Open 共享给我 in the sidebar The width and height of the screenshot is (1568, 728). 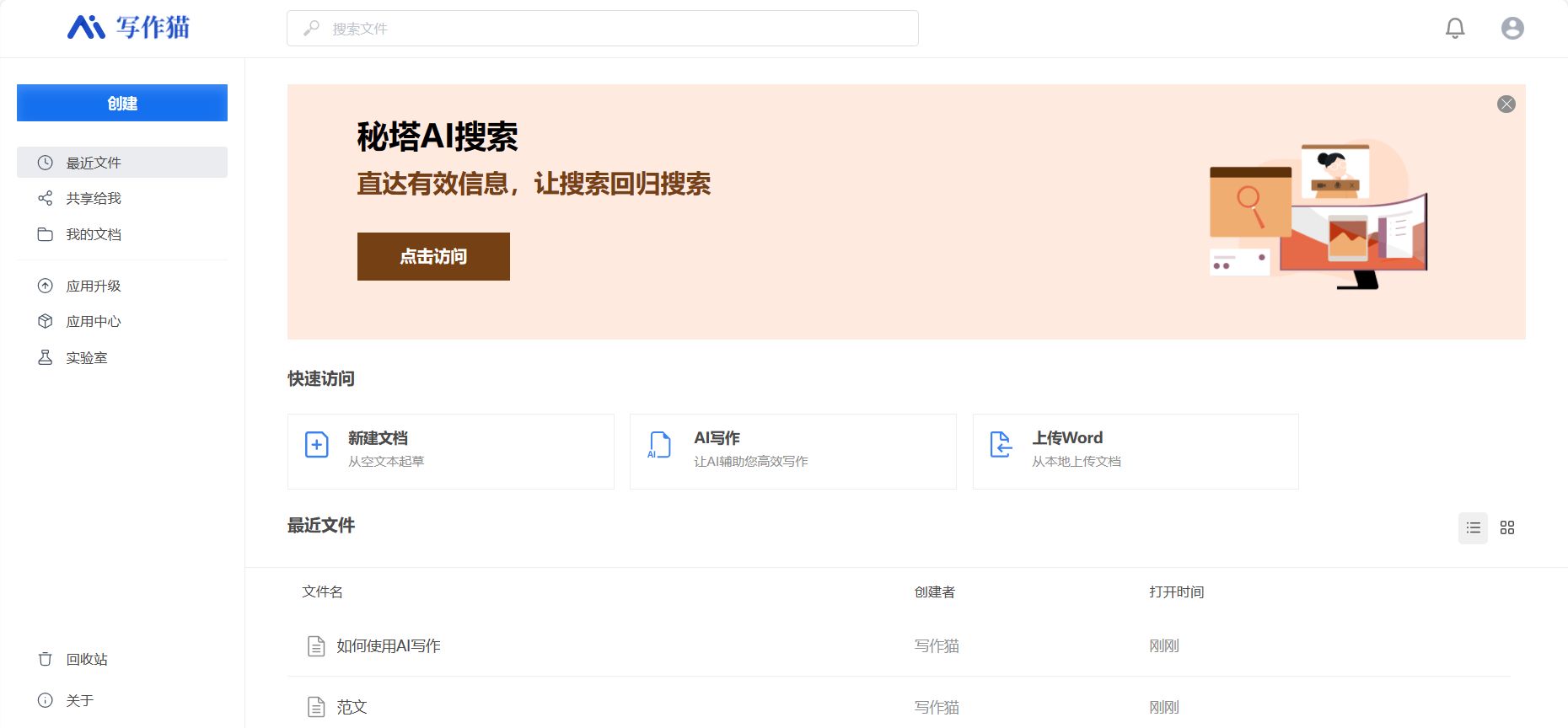(x=122, y=198)
